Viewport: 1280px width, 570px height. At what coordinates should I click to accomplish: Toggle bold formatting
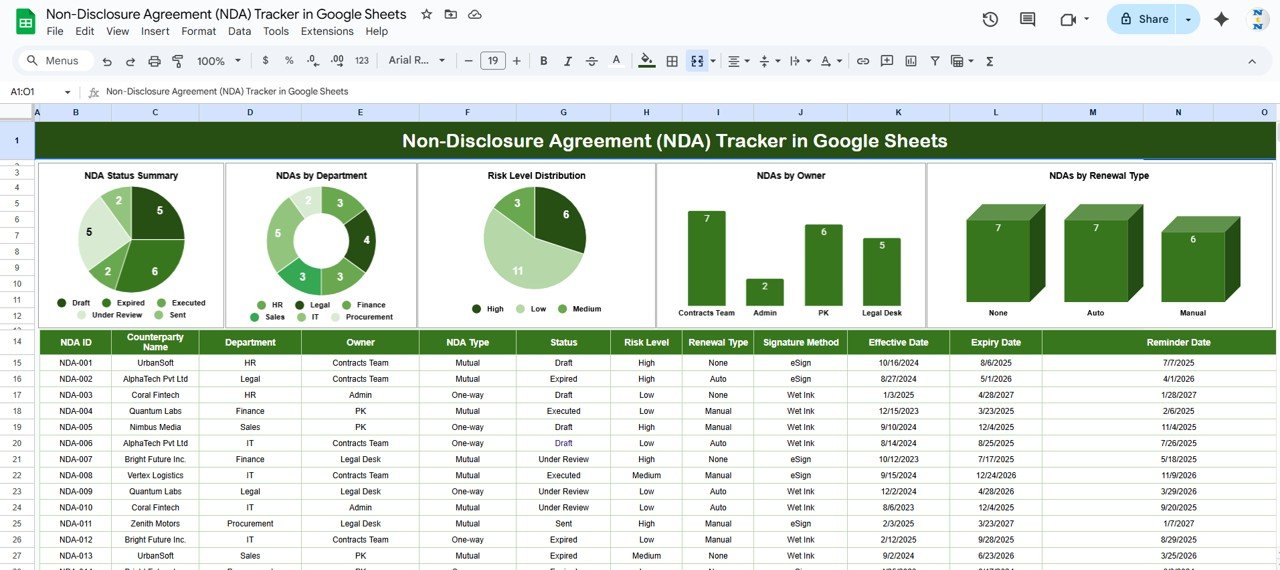click(544, 61)
